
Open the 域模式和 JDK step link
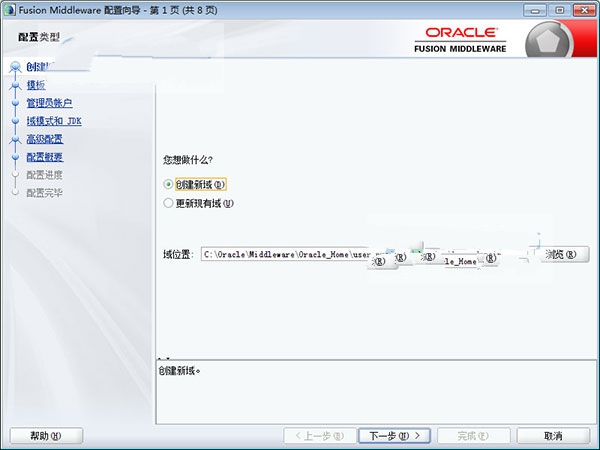pyautogui.click(x=54, y=121)
